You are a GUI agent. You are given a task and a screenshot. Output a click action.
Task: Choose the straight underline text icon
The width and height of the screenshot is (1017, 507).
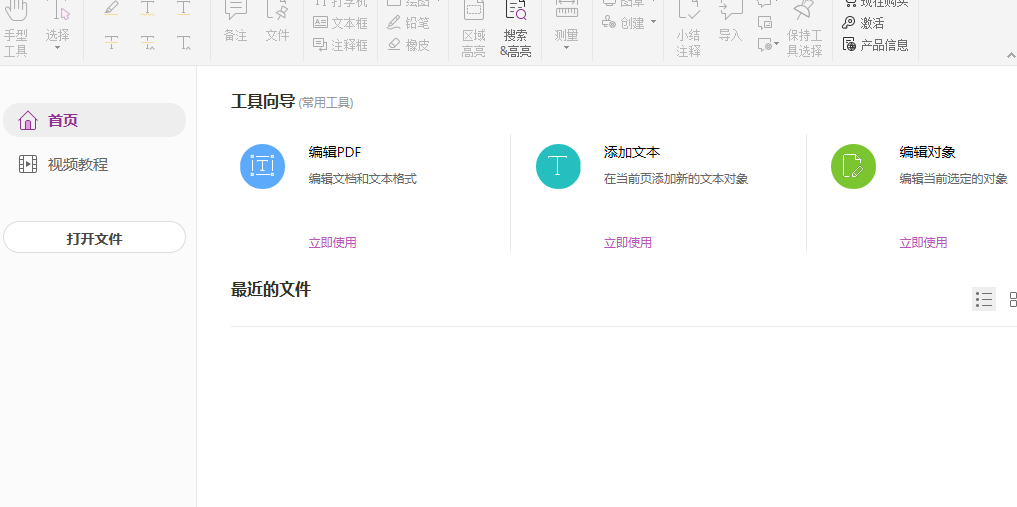pyautogui.click(x=184, y=8)
